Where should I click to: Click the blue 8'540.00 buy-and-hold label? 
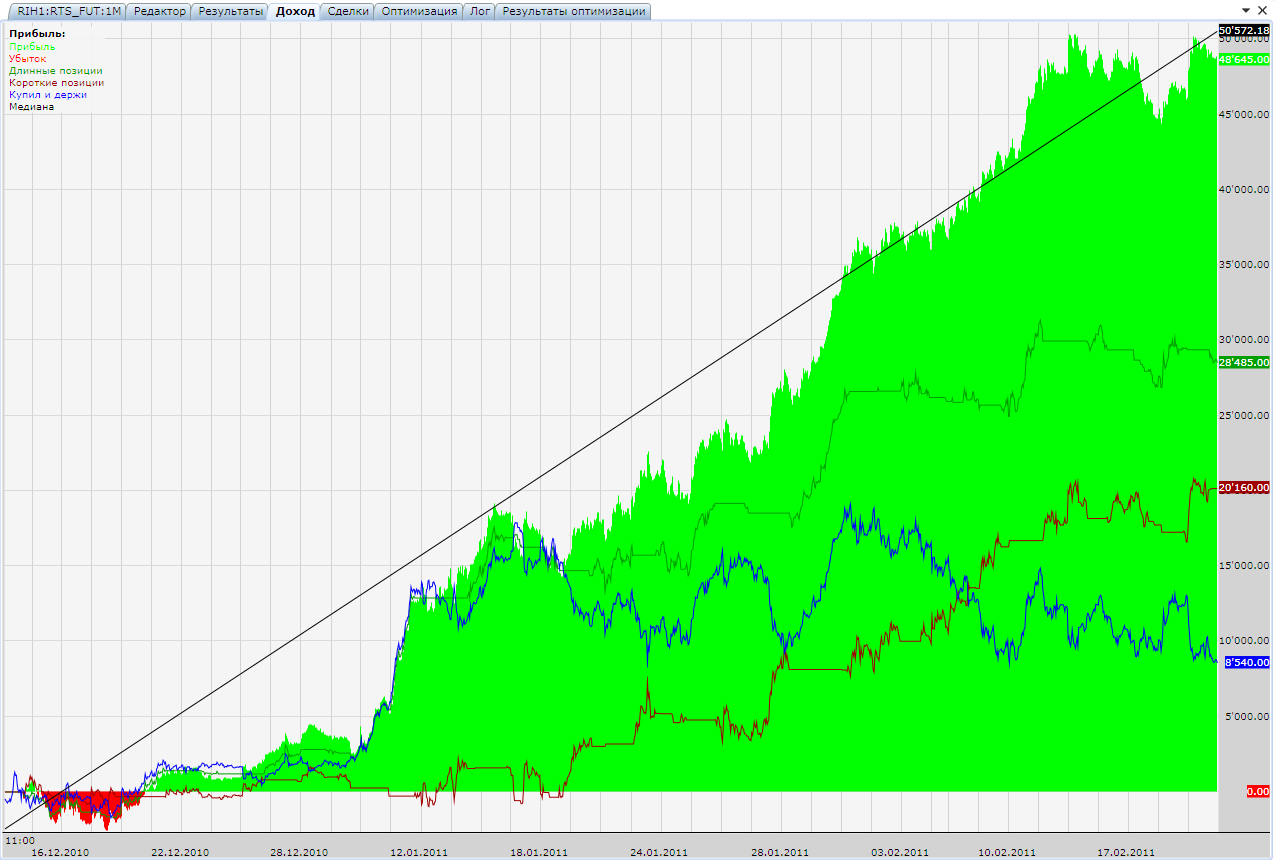1246,662
